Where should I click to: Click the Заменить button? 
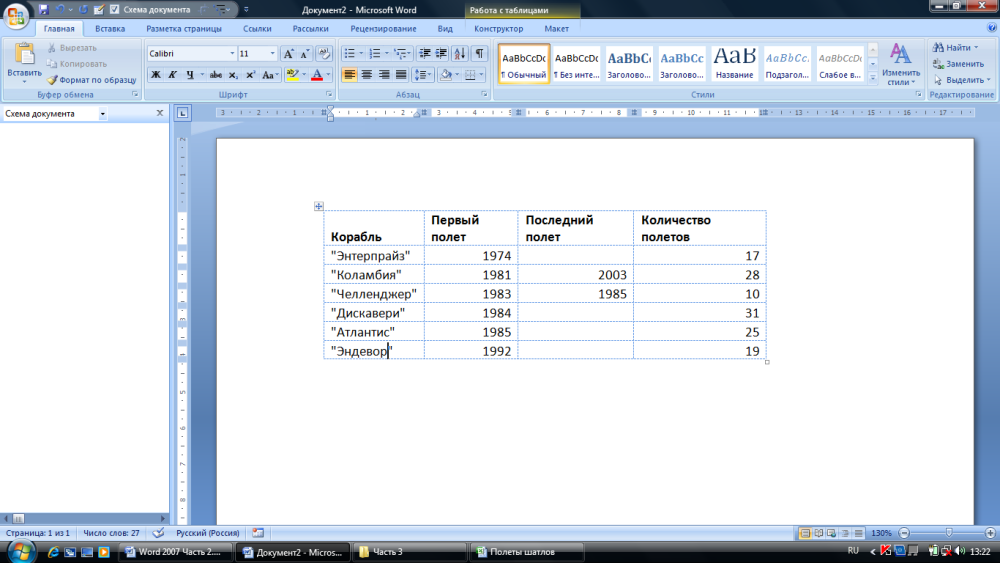tap(959, 64)
